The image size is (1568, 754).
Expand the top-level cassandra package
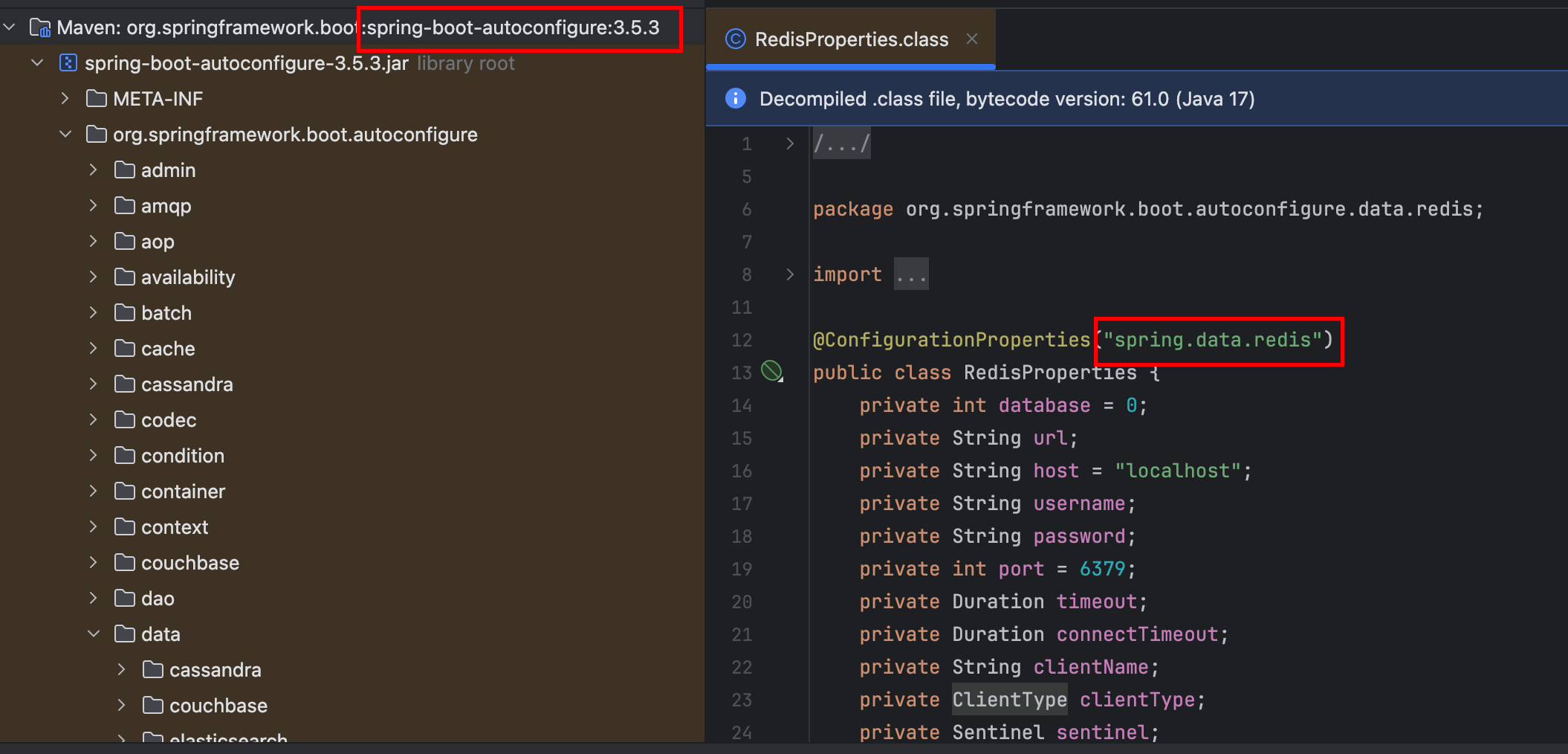tap(94, 384)
